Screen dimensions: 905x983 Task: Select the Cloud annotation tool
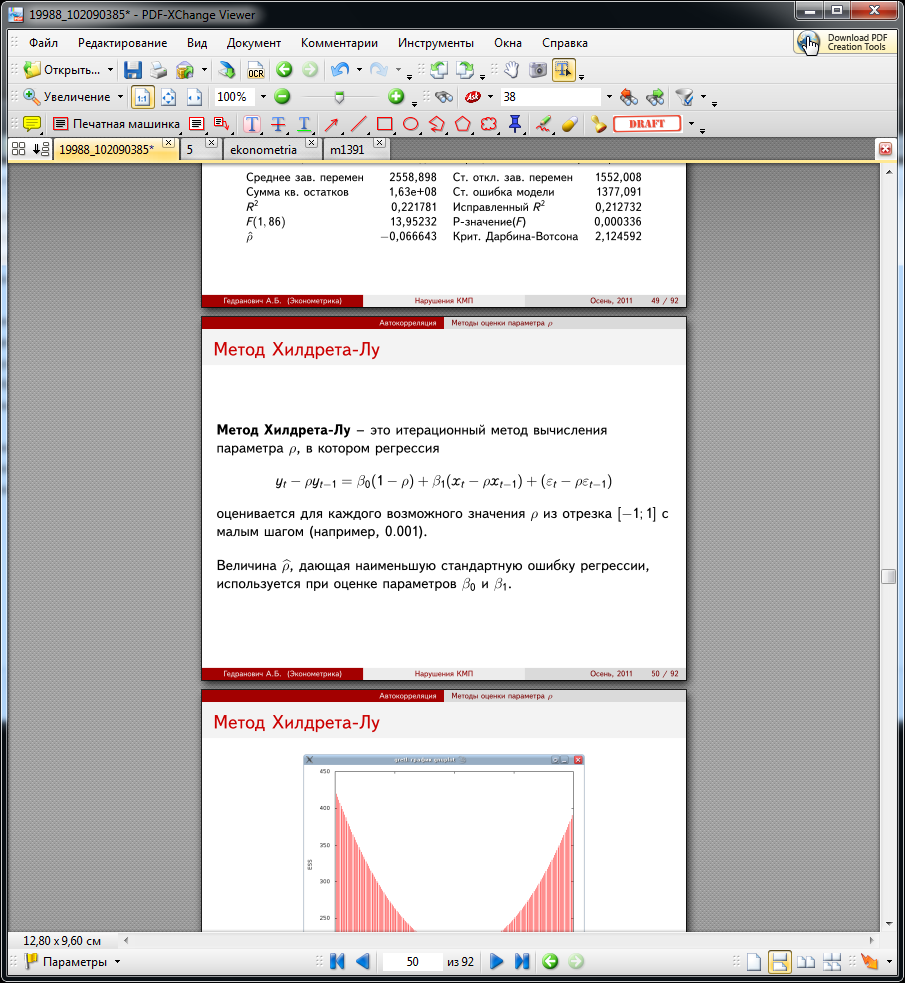point(489,124)
